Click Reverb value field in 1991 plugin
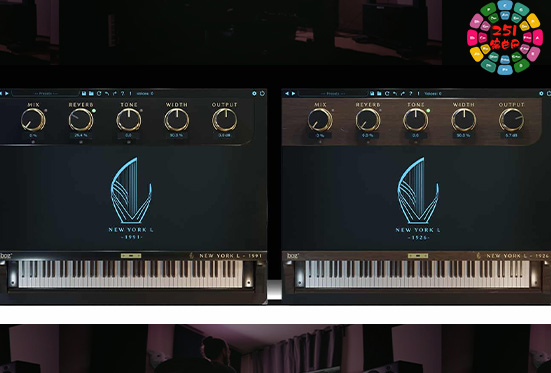 pyautogui.click(x=81, y=135)
